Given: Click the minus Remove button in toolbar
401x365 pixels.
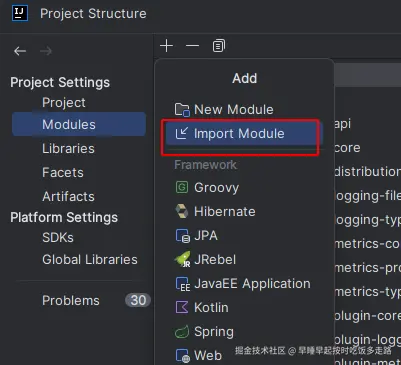Looking at the screenshot, I should [x=192, y=46].
